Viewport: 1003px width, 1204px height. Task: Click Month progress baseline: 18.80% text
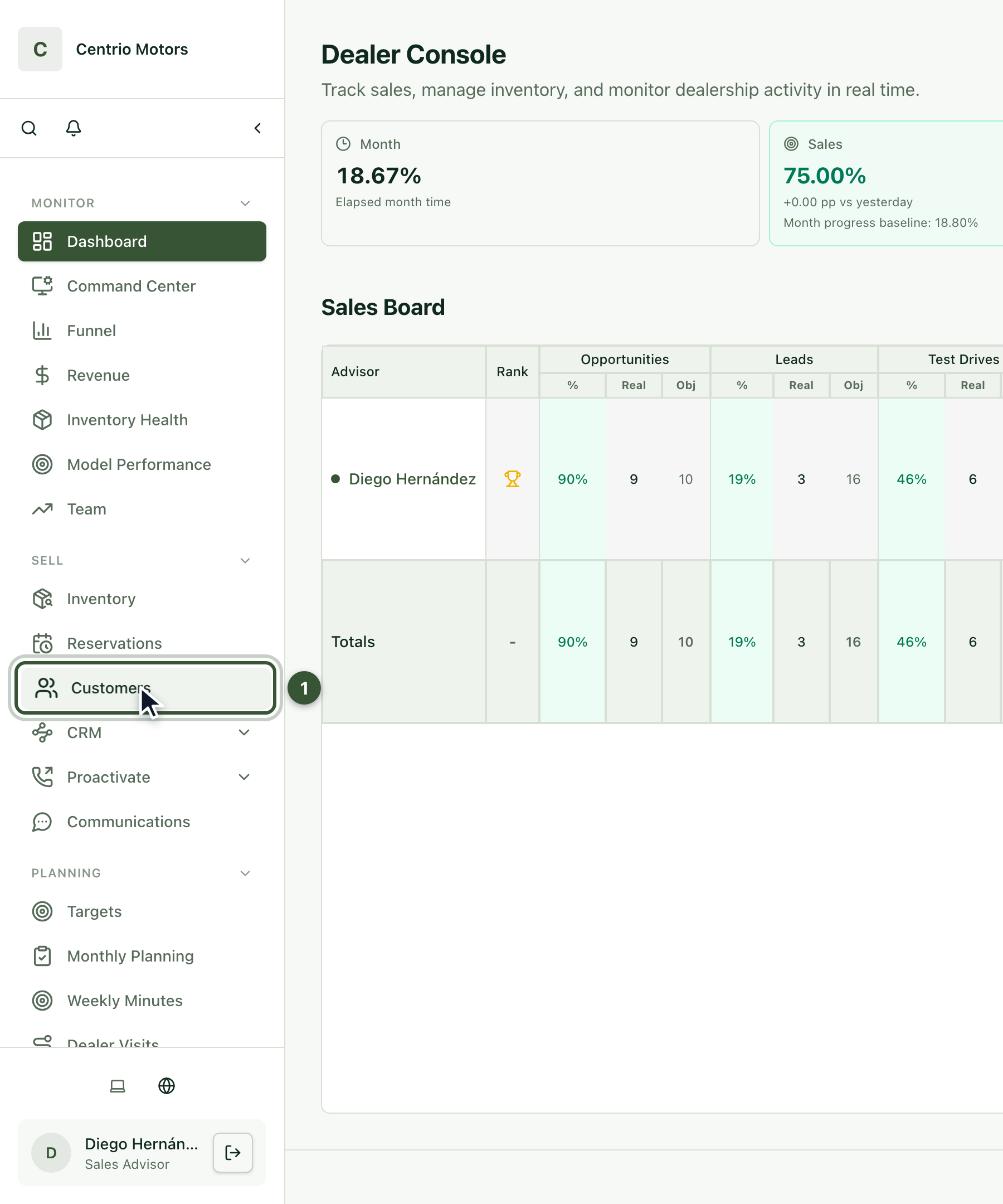click(881, 223)
